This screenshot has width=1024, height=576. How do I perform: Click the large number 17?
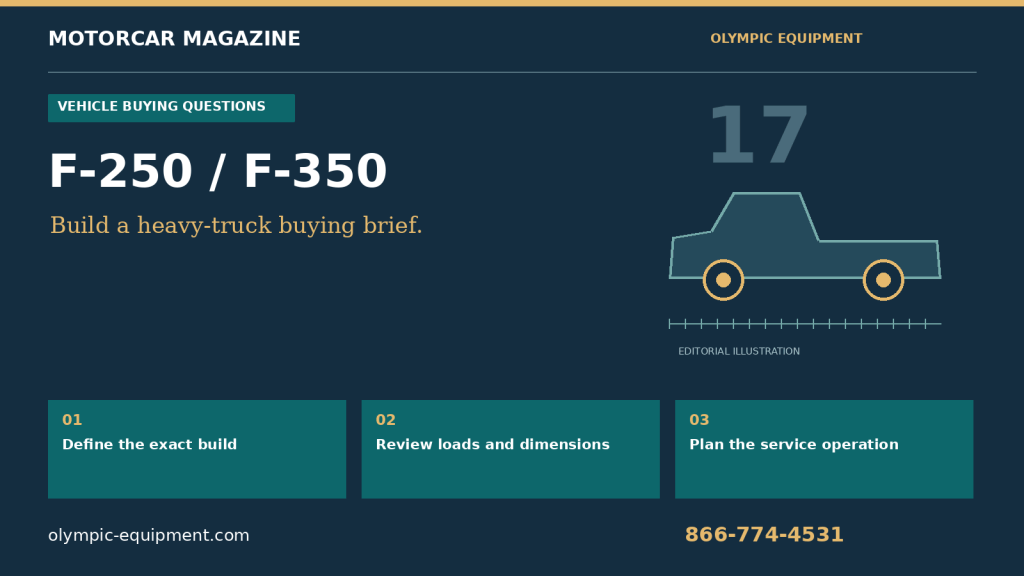coord(758,135)
